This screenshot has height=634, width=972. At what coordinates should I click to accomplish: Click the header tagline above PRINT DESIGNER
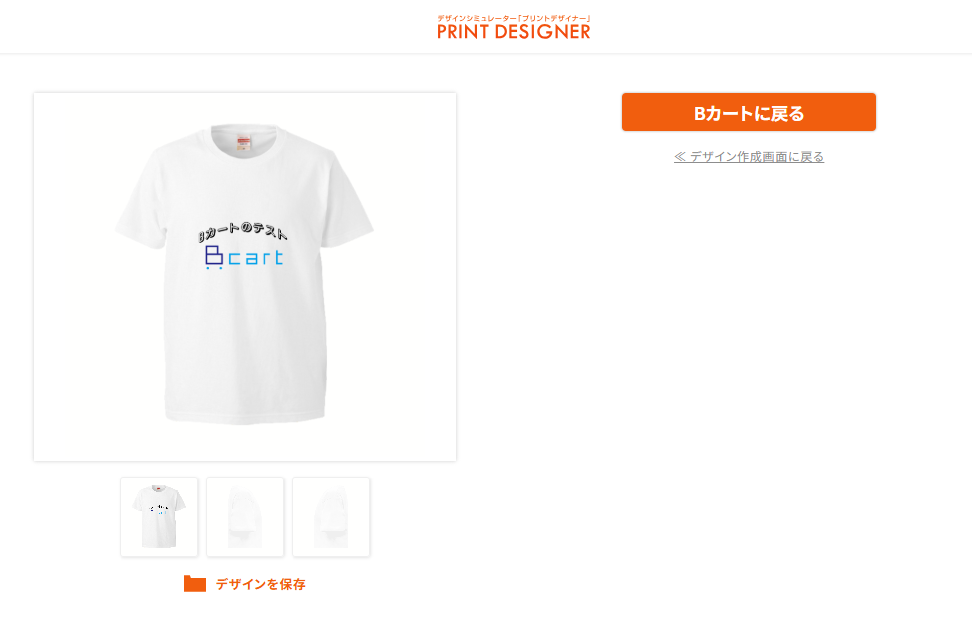(x=513, y=19)
